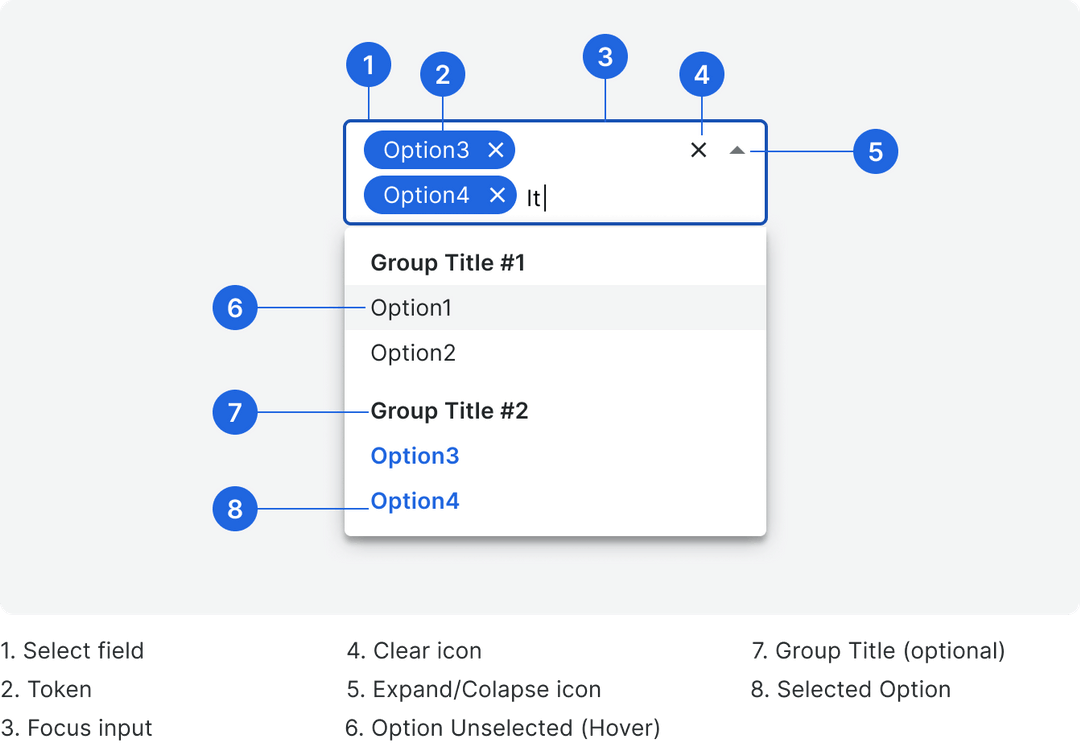The image size is (1080, 744).
Task: Click the numbered callout 7 circle
Action: pyautogui.click(x=234, y=412)
